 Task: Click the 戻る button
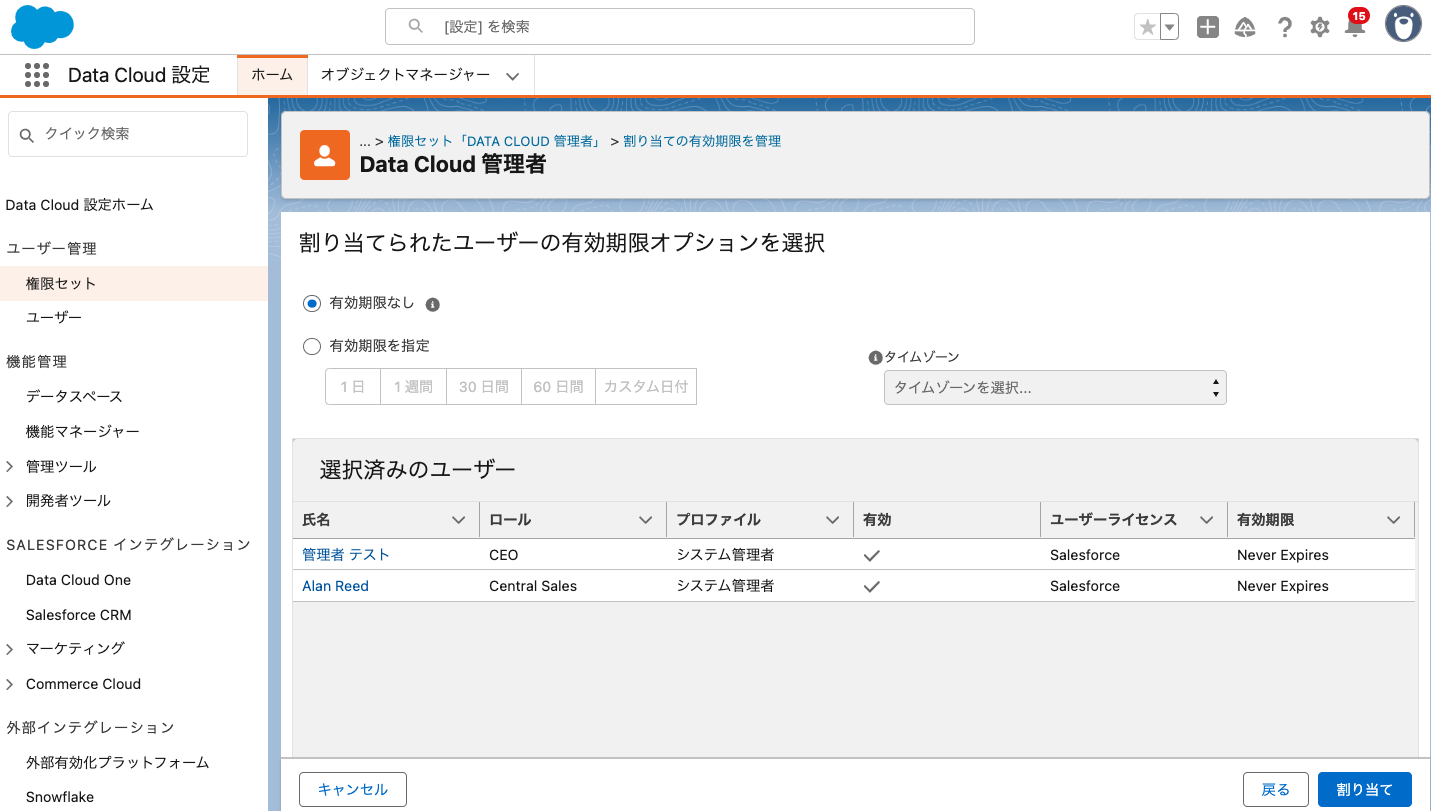pos(1276,789)
